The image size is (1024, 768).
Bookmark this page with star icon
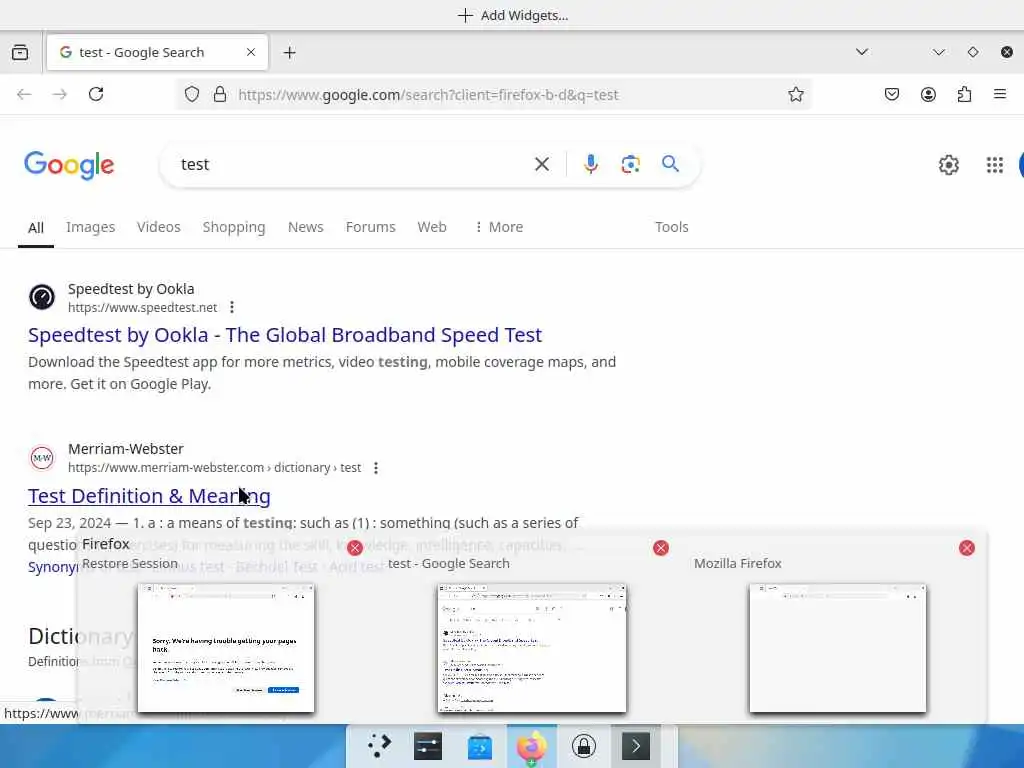[x=795, y=95]
